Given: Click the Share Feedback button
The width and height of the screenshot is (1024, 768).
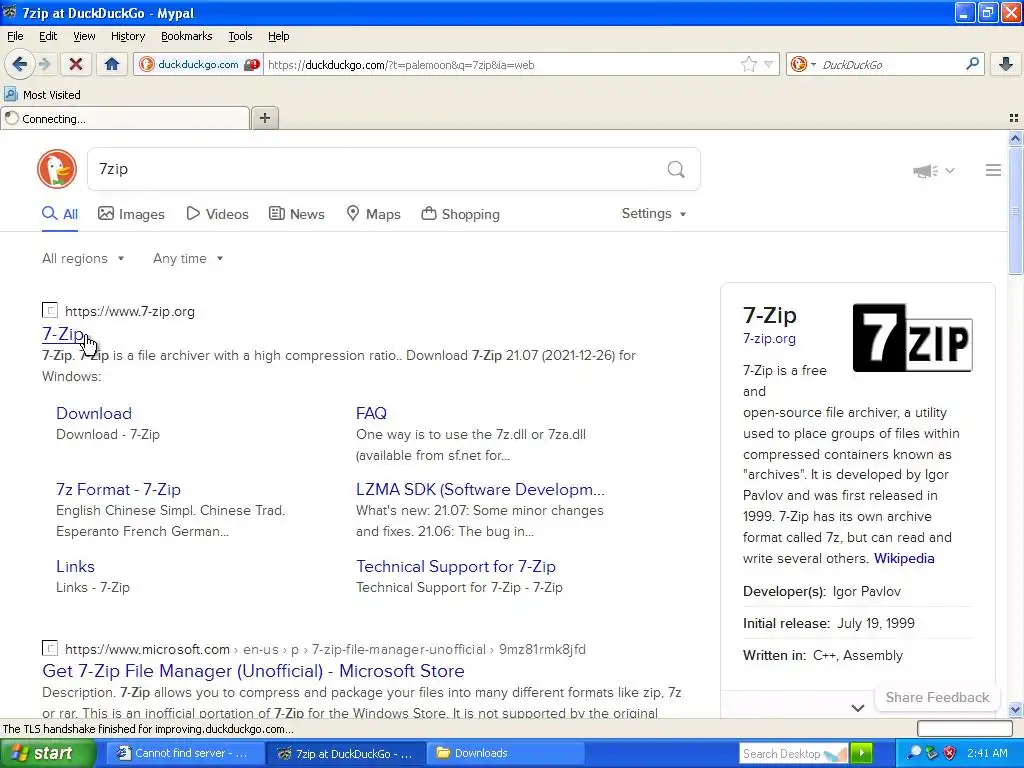Looking at the screenshot, I should (x=937, y=697).
